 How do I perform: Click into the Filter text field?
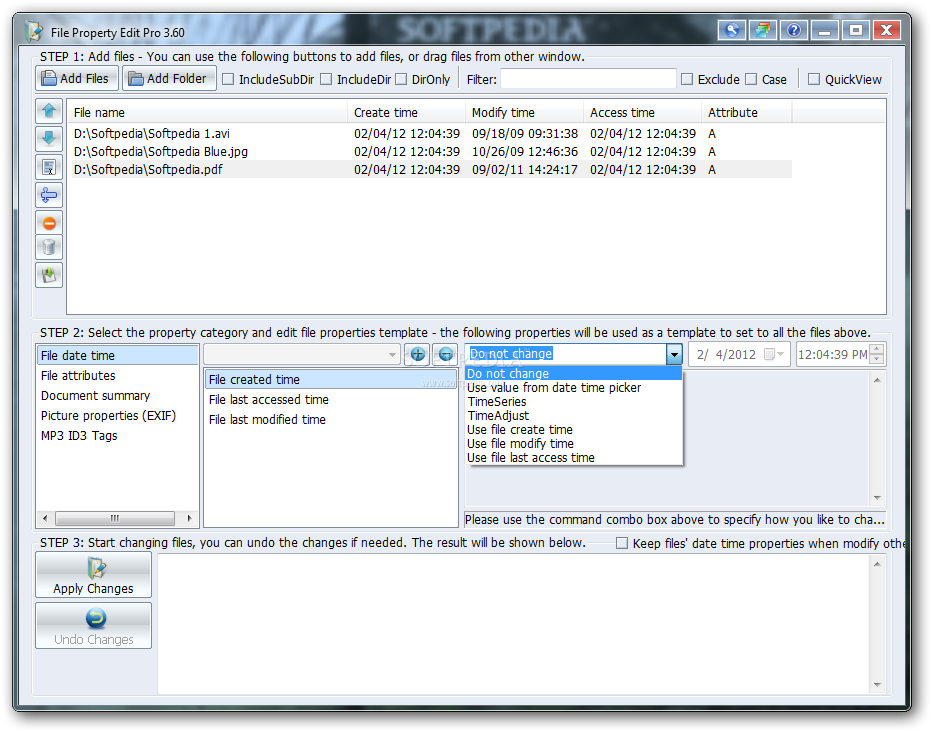588,79
